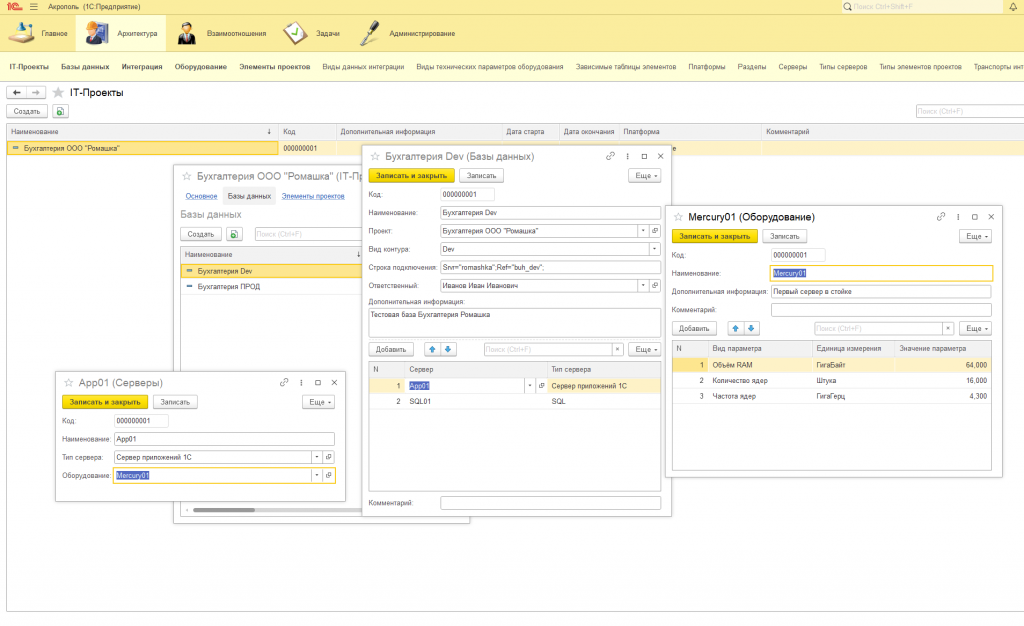Screen dimensions: 1024x626
Task: Open Тип сервера value icon in App01
Action: pyautogui.click(x=328, y=458)
